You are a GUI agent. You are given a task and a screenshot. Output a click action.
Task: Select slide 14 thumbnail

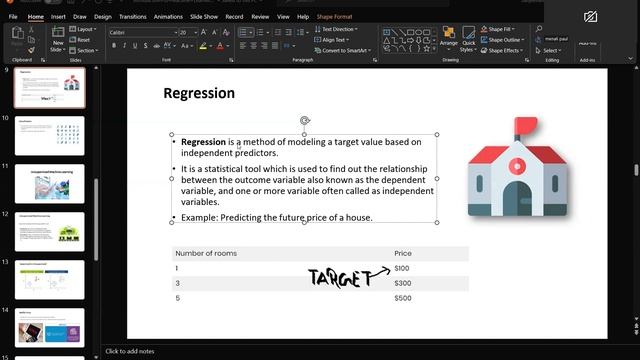coord(49,328)
